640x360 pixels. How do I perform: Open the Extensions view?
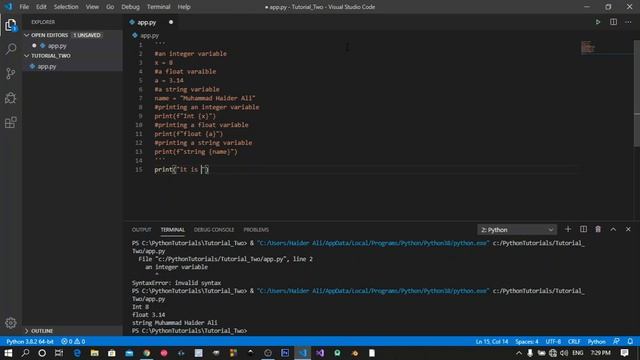(x=11, y=122)
